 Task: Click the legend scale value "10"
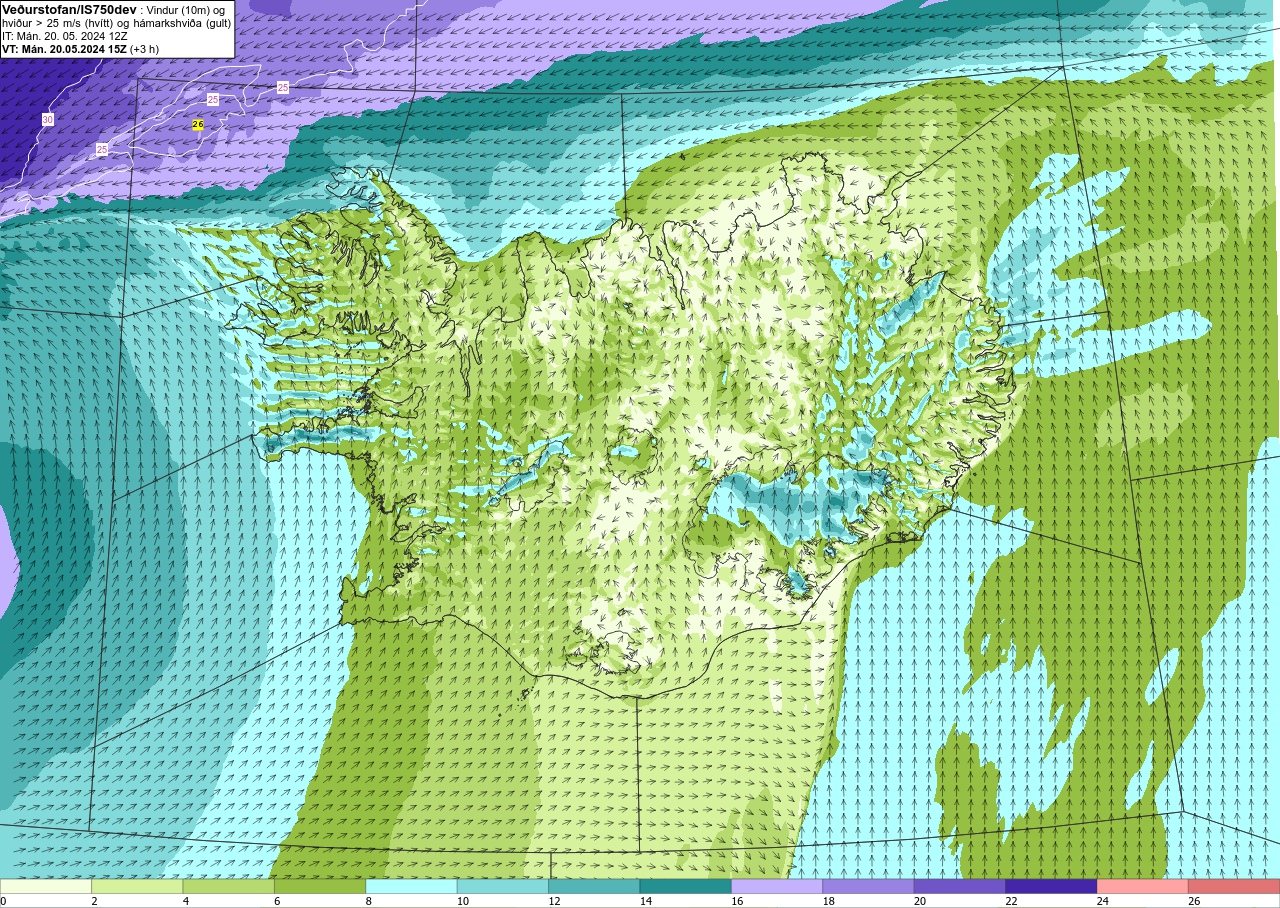click(462, 901)
